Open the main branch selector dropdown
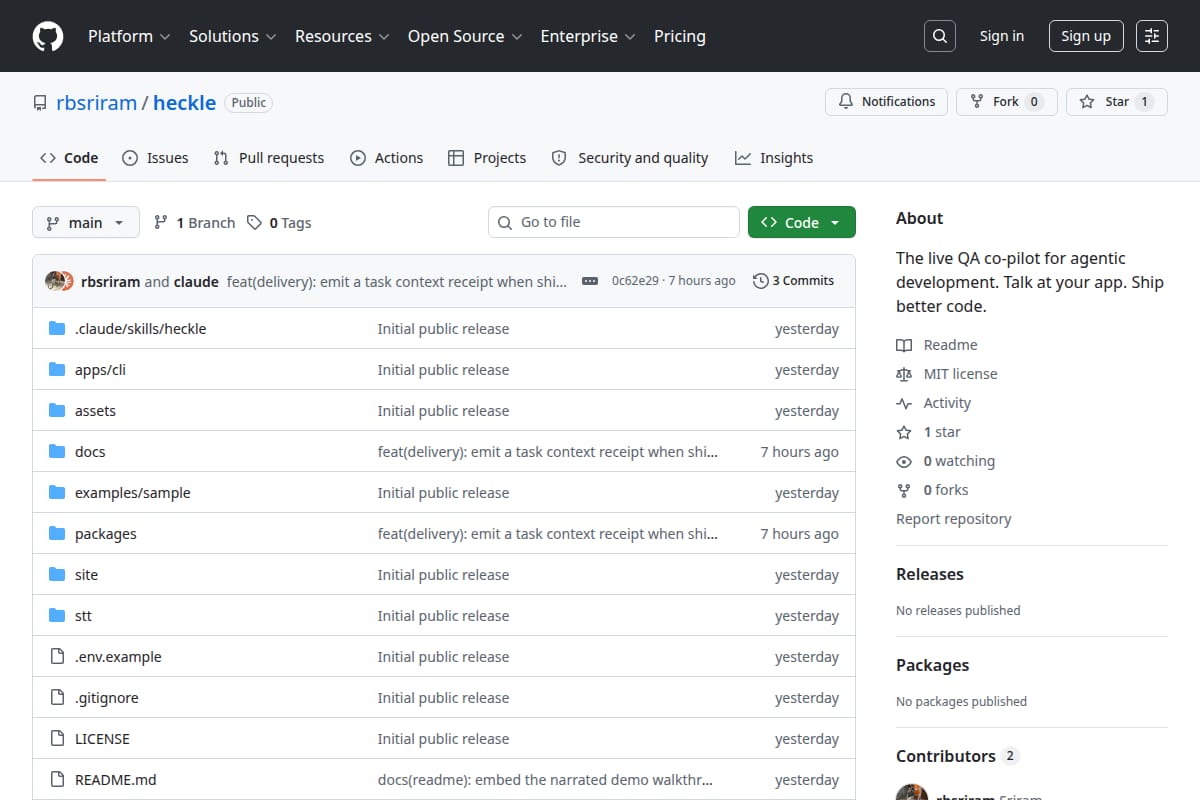1200x800 pixels. [85, 222]
